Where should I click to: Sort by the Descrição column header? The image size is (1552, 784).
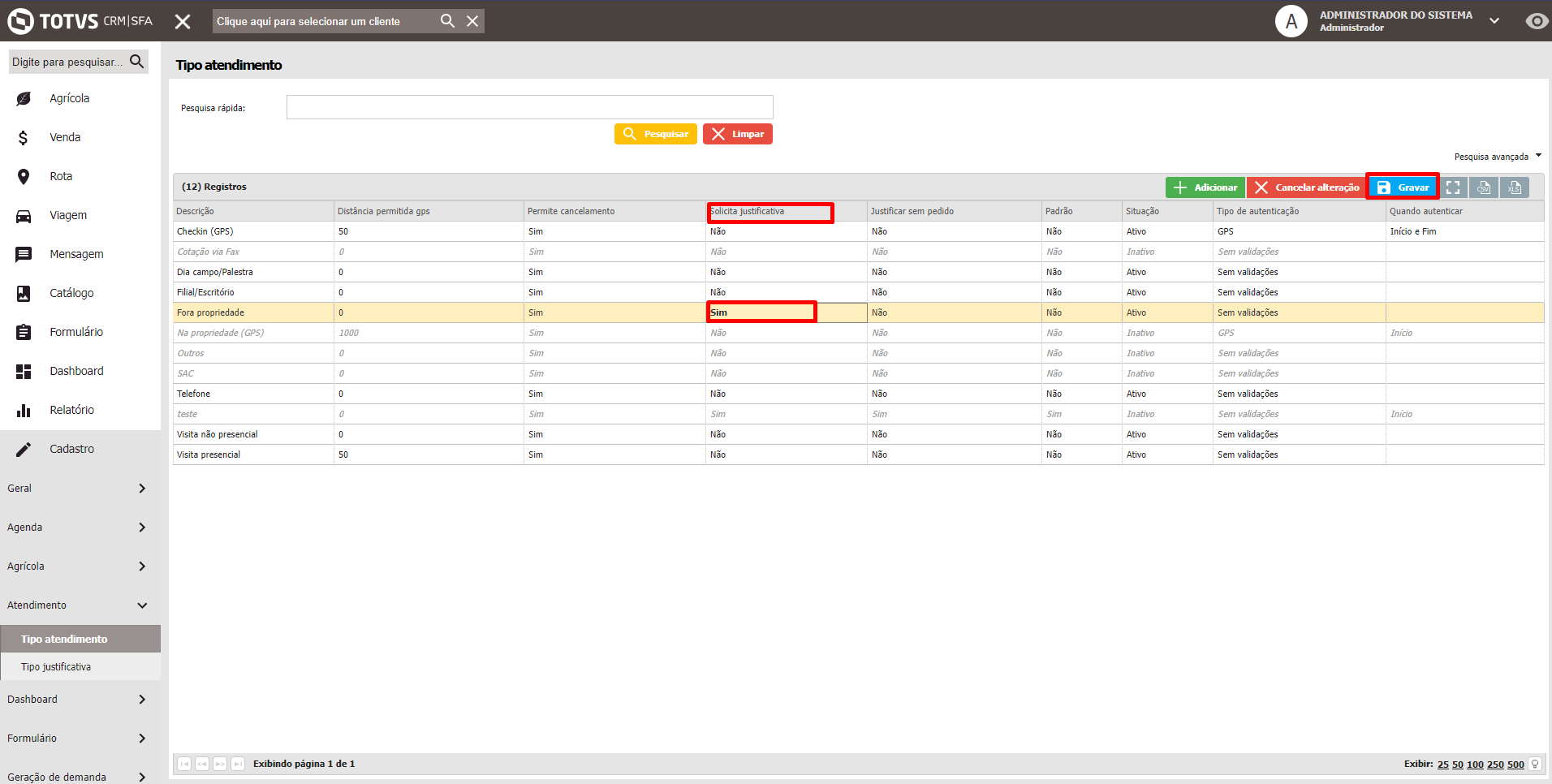tap(253, 211)
